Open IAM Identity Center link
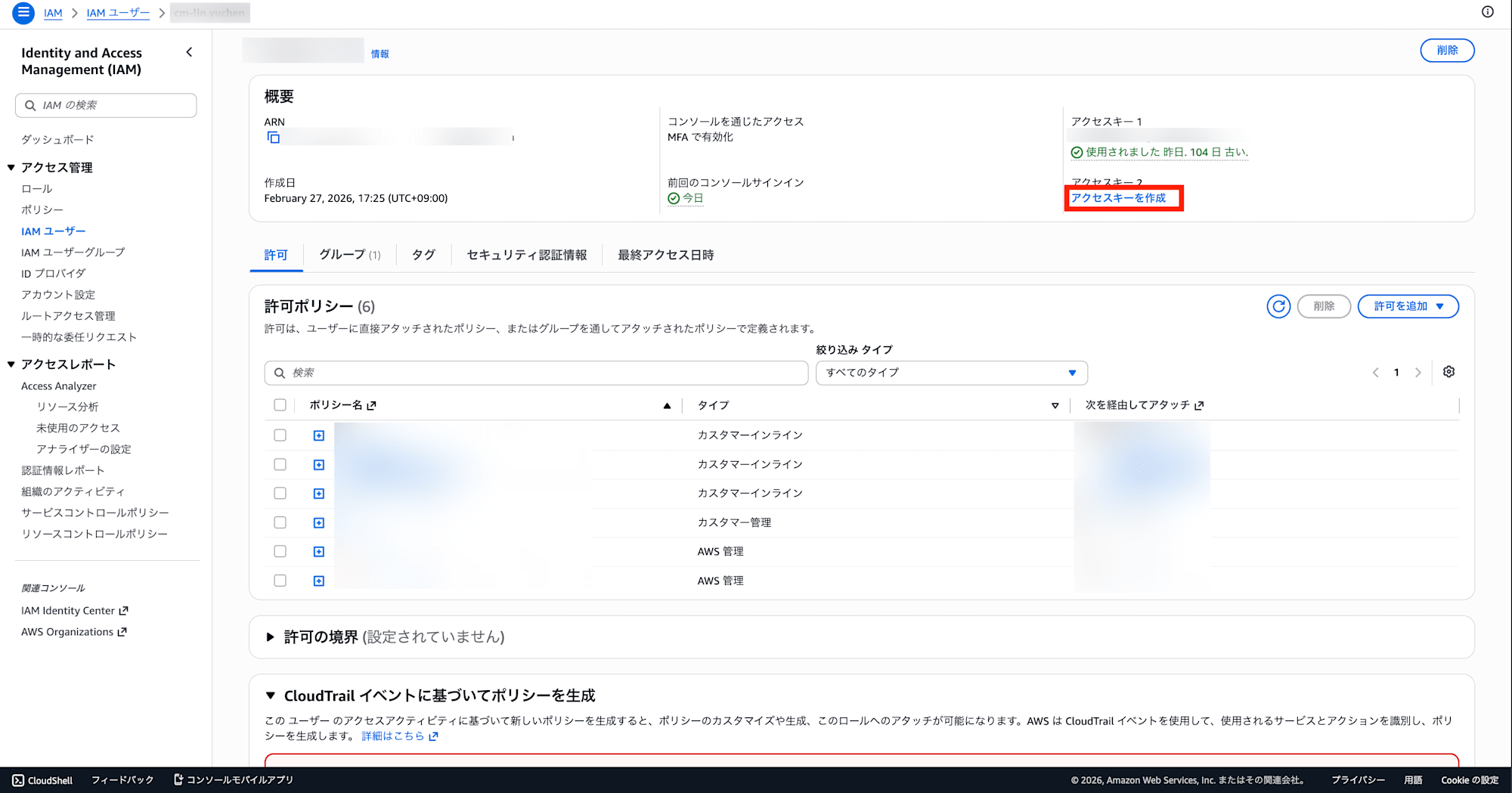 click(75, 611)
